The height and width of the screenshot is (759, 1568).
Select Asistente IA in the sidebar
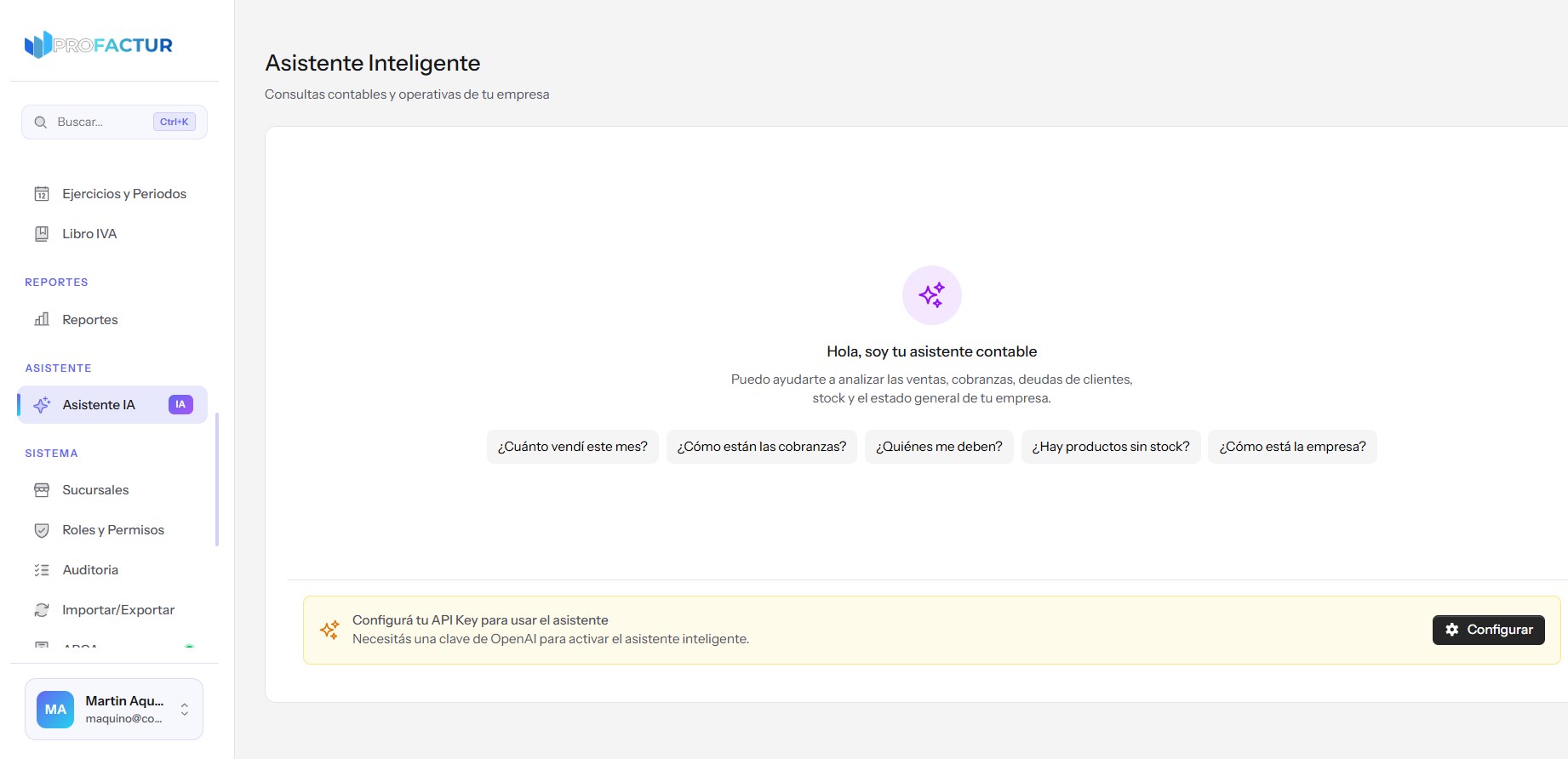point(112,405)
